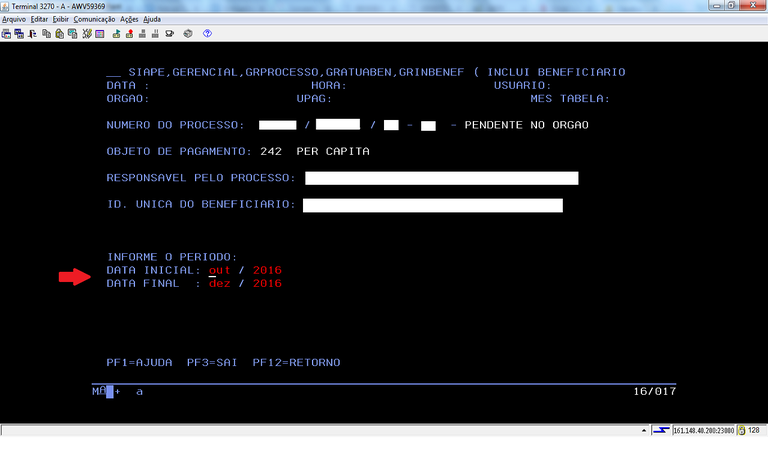Click the 'PENDENTE NO ORGAO' status text
The image size is (768, 456).
point(527,125)
